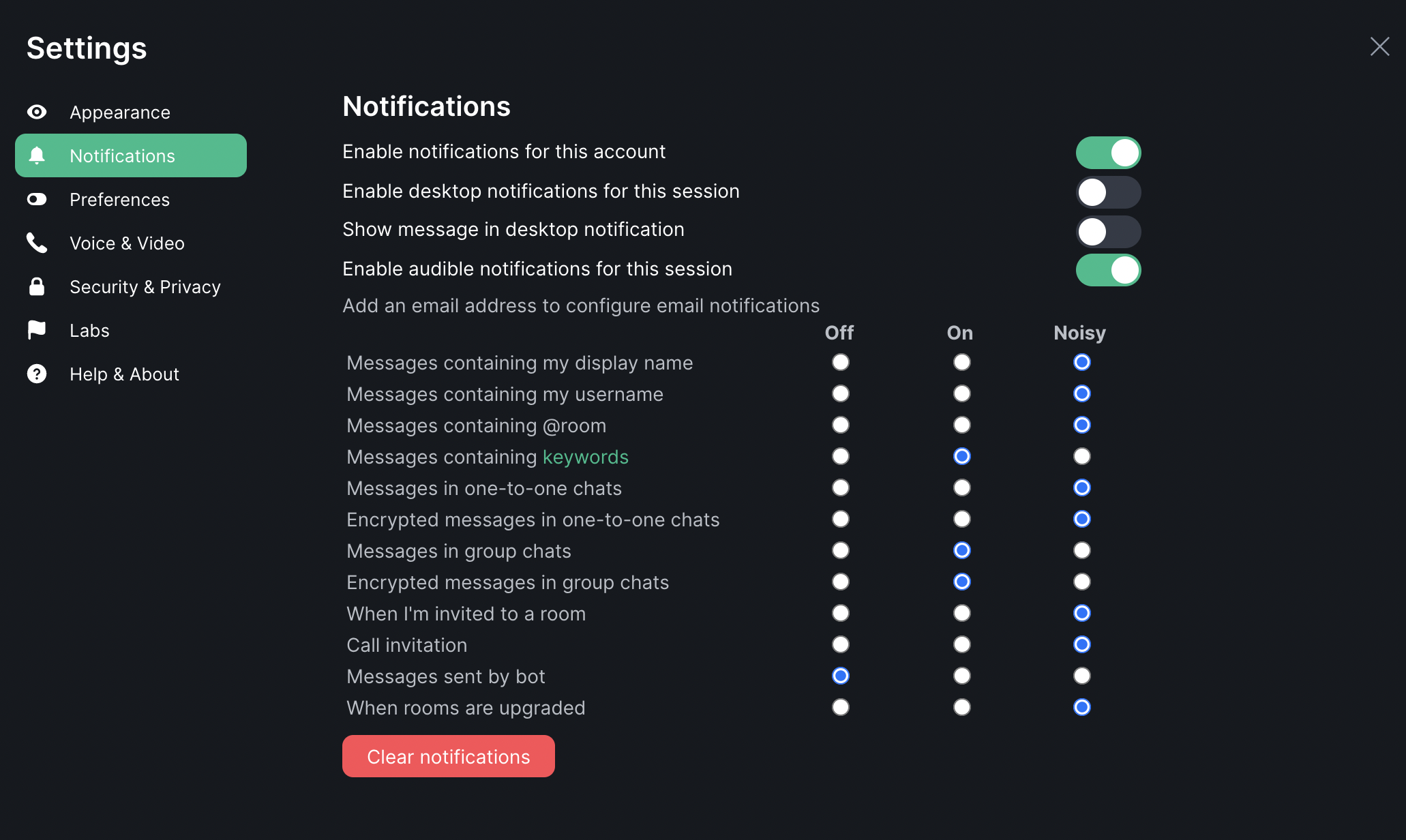The width and height of the screenshot is (1406, 840).
Task: Turn on Show message in desktop notification
Action: (1108, 231)
